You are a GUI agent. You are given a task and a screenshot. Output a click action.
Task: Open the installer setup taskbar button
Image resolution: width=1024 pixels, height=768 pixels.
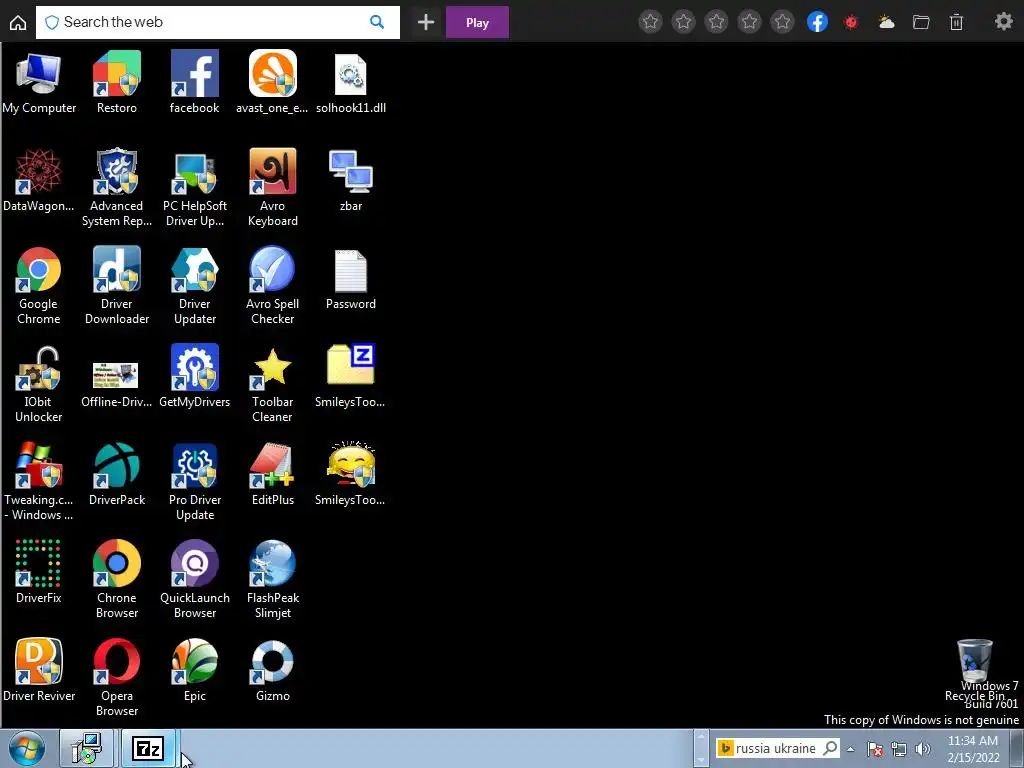click(x=87, y=748)
